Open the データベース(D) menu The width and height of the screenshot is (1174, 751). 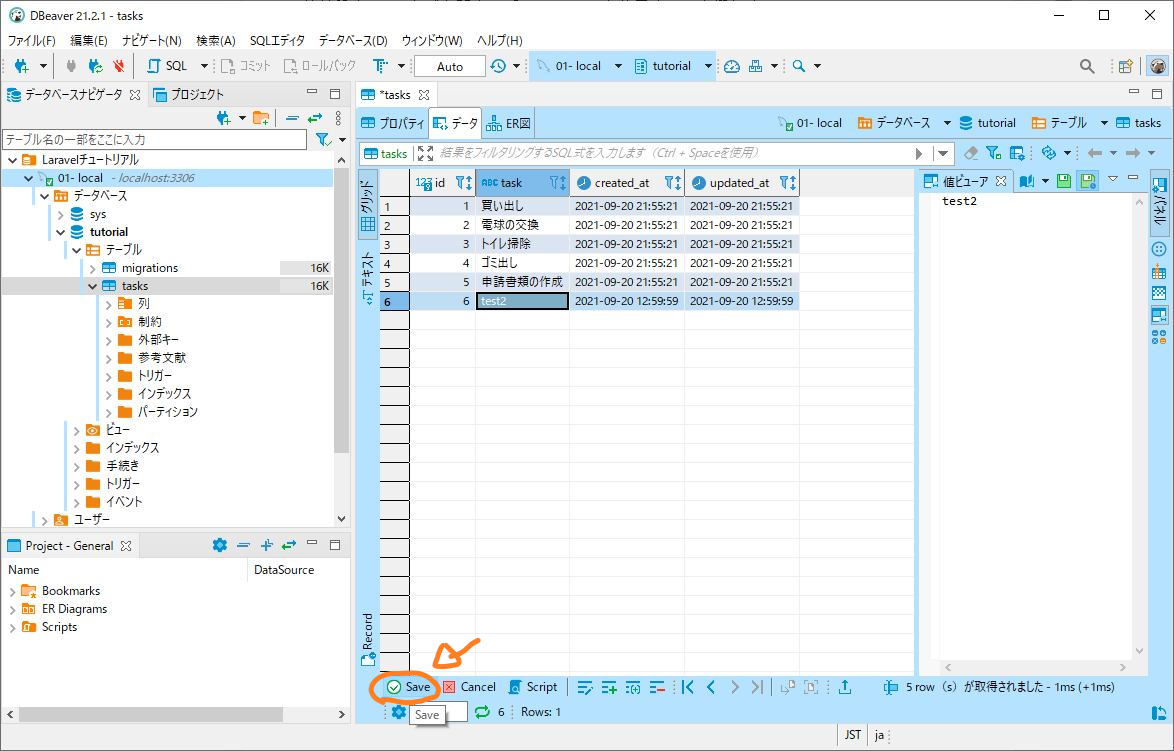353,40
